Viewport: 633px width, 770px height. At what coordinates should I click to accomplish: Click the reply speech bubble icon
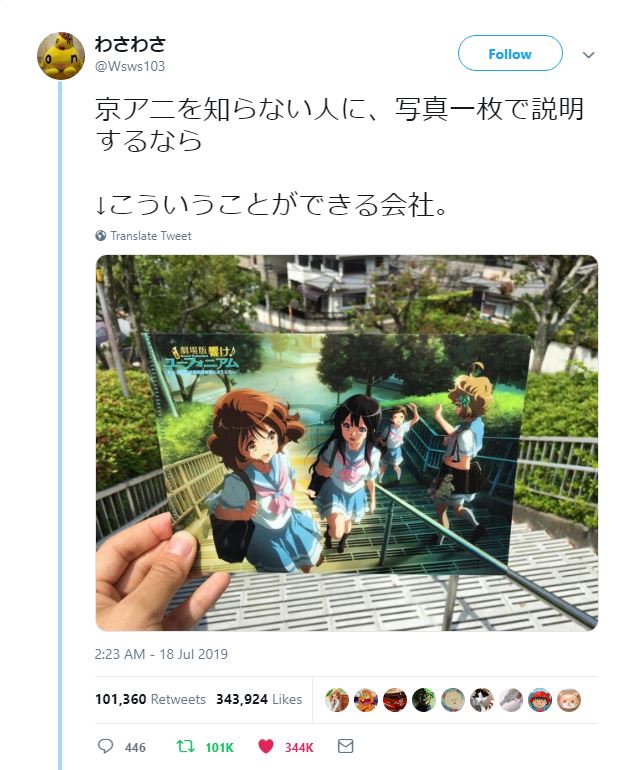coord(106,746)
